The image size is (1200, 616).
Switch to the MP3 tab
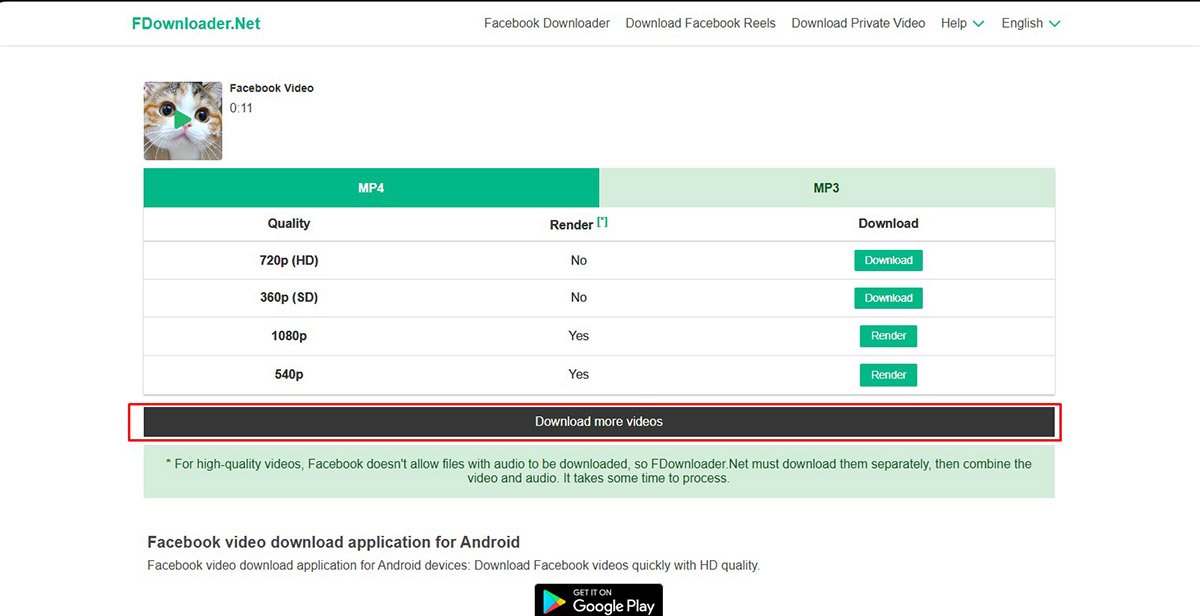(x=828, y=187)
